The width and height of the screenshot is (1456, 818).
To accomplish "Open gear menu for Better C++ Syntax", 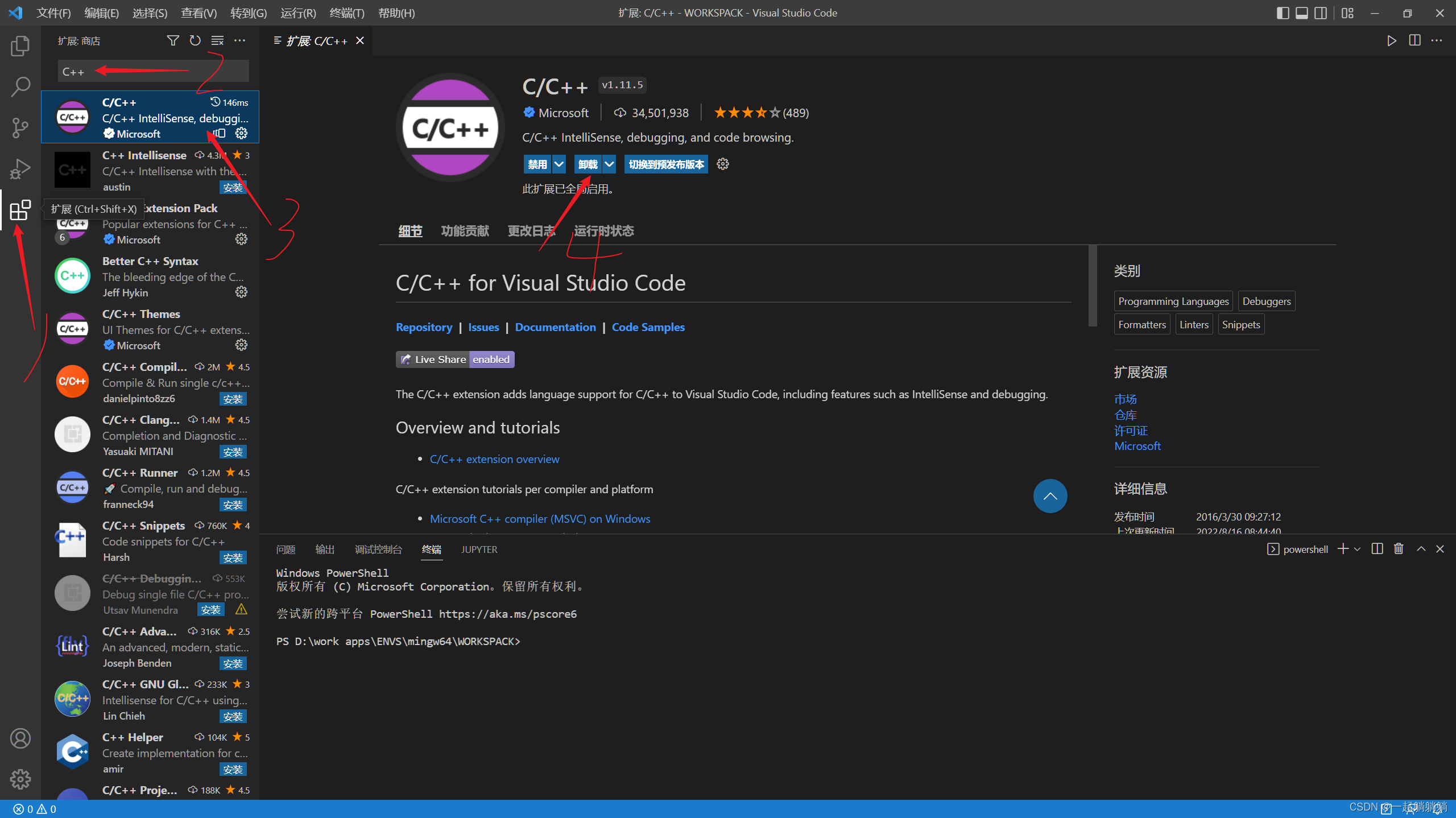I will [x=241, y=292].
